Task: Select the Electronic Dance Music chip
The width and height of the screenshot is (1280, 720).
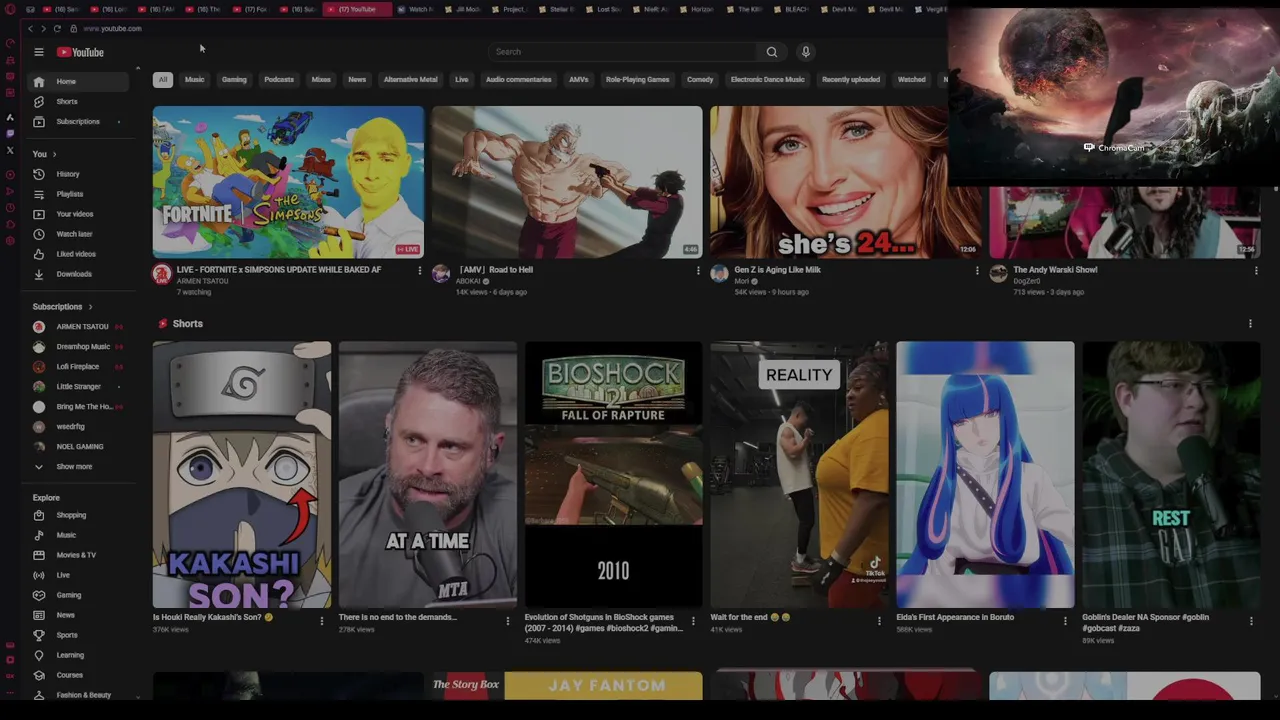Action: point(767,80)
